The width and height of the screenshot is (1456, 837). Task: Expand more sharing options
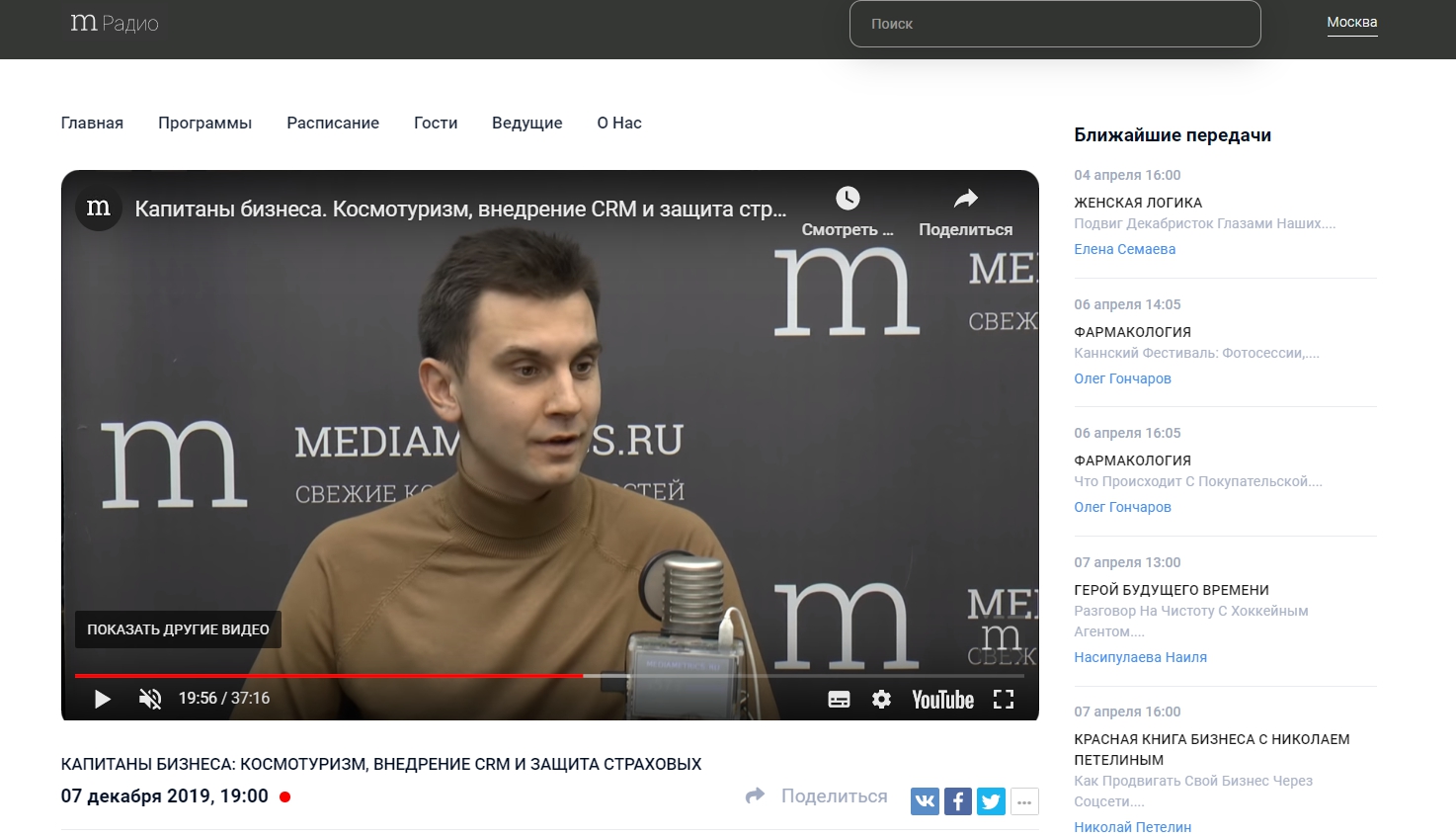coord(1024,801)
